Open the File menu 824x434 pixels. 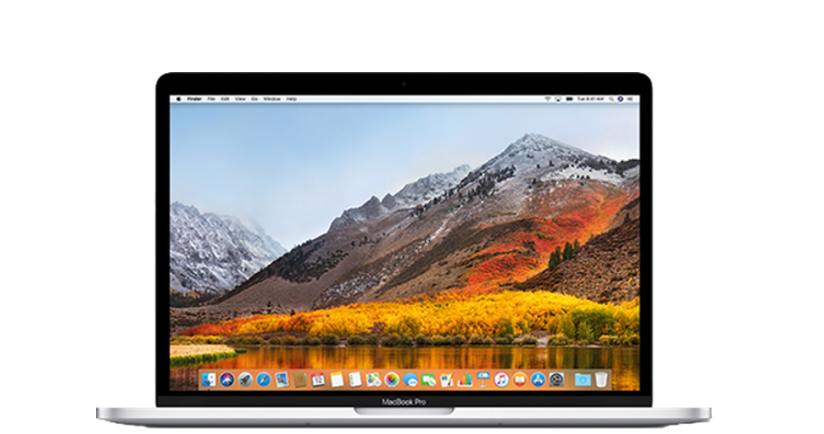click(x=211, y=99)
